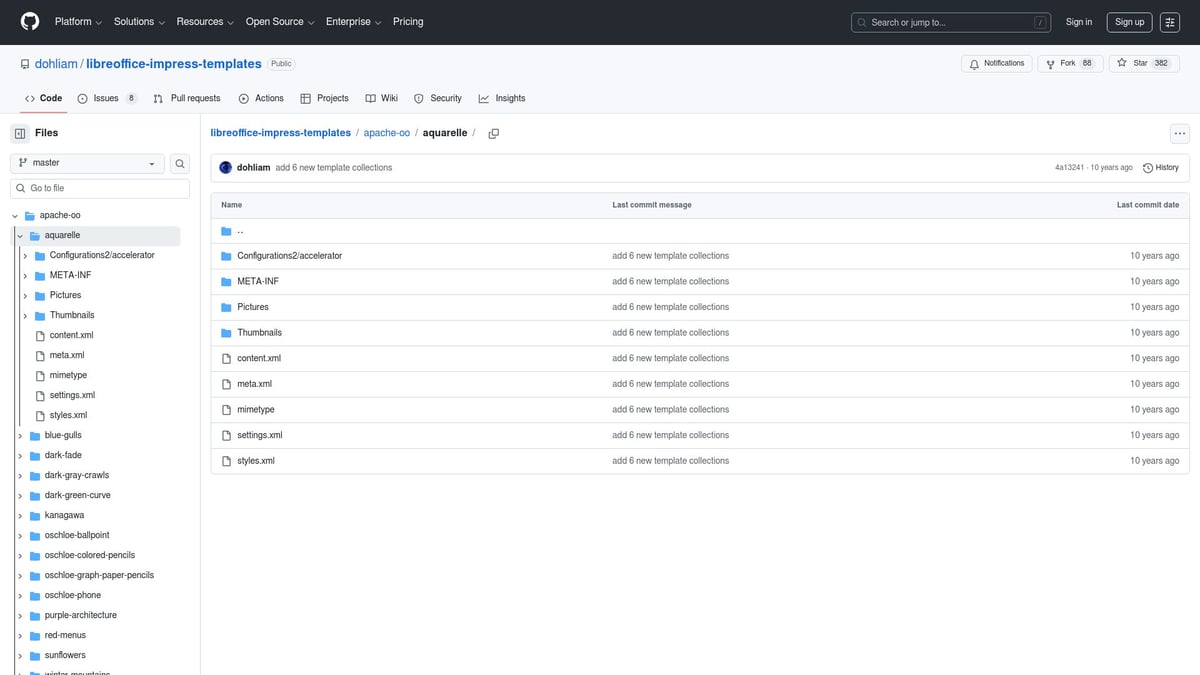Image resolution: width=1200 pixels, height=675 pixels.
Task: Click the Pricing link
Action: coord(408,22)
